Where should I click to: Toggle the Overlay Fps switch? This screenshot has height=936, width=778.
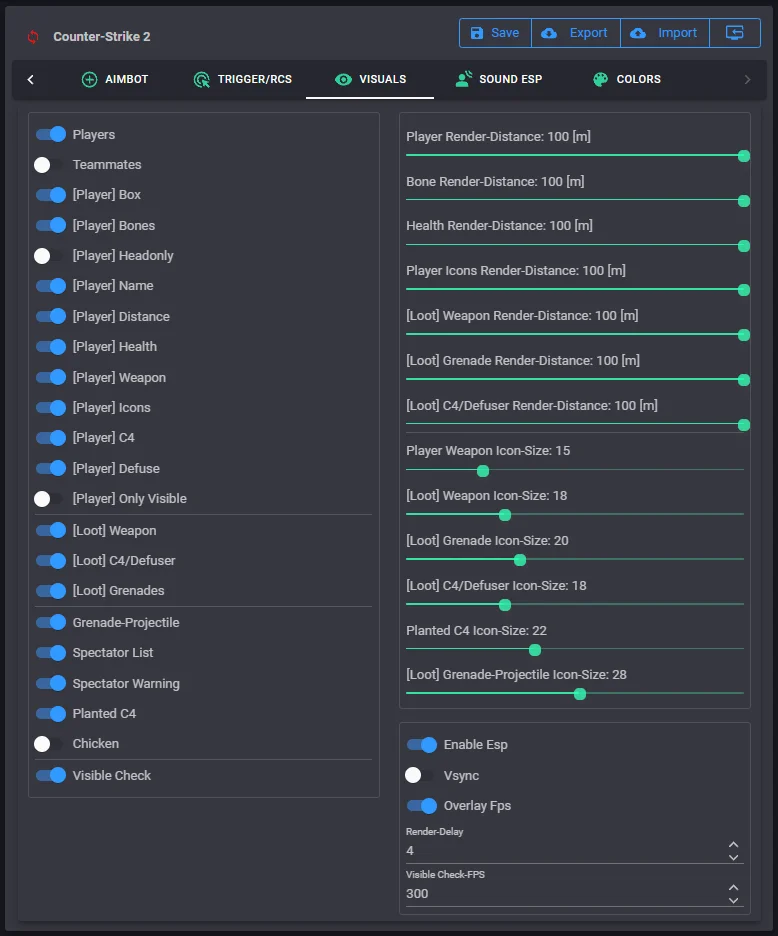[422, 806]
